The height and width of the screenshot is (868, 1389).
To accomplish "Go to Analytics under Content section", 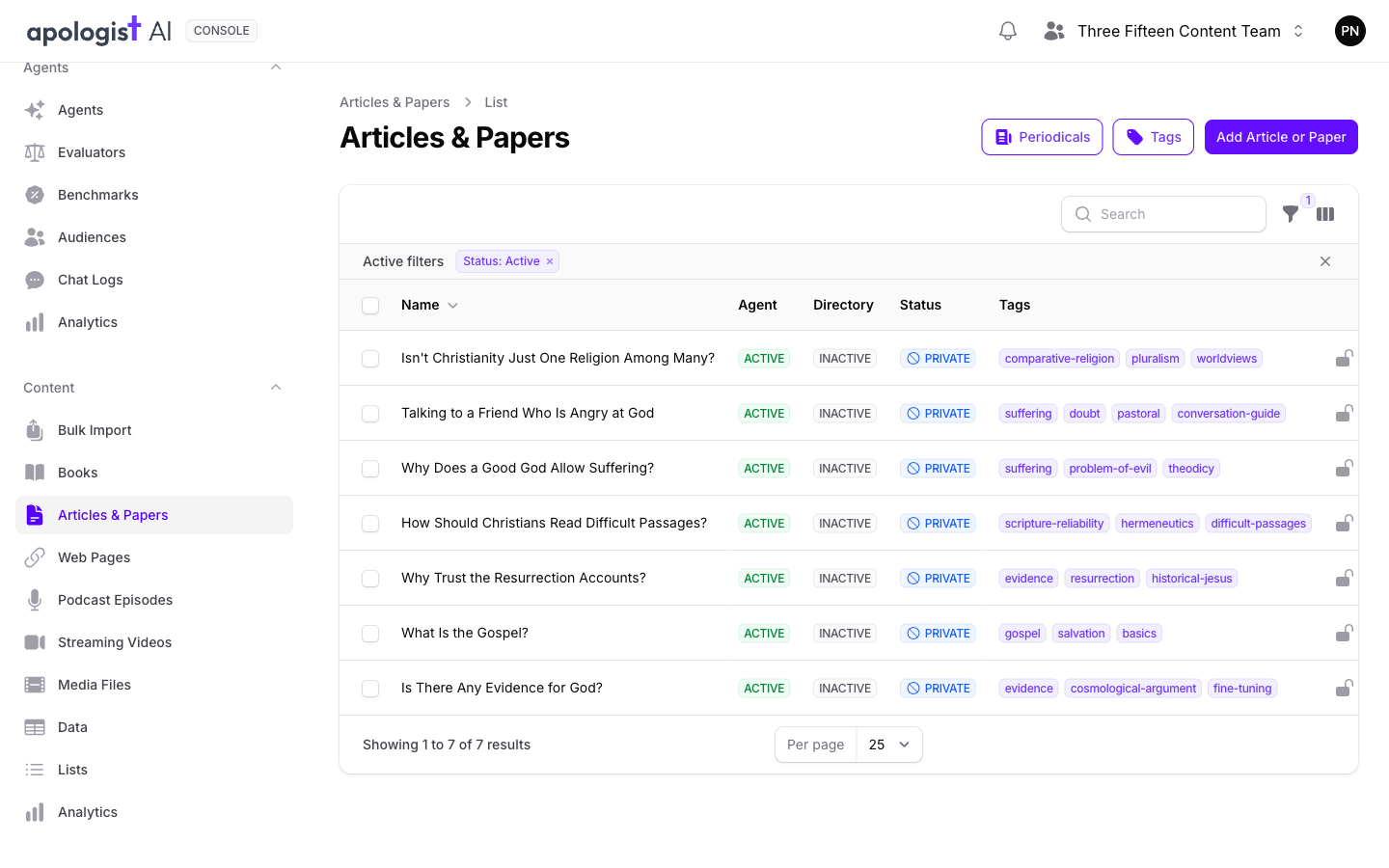I will pos(154,812).
